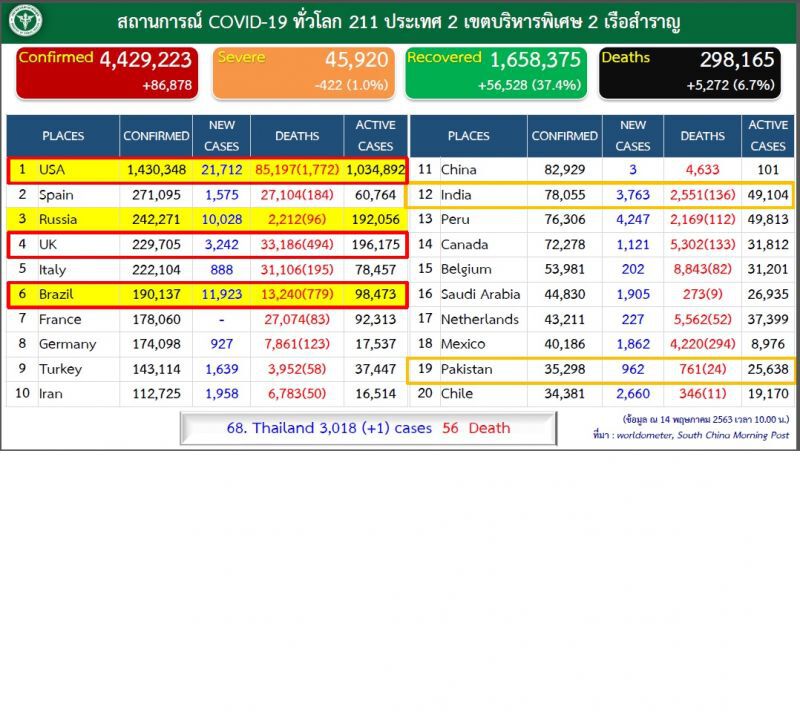
Task: Select the USA country name
Action: (x=52, y=170)
